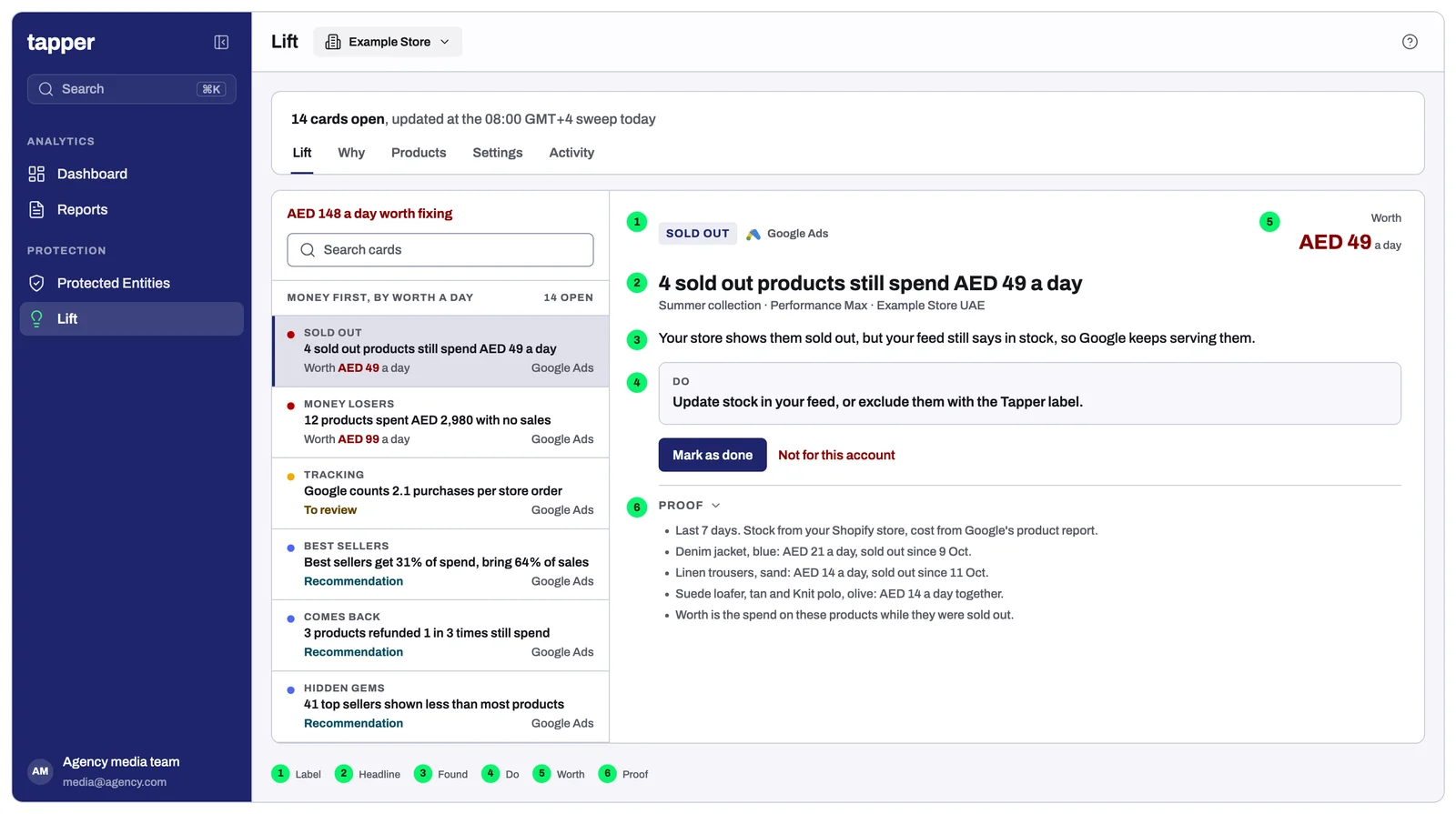Click the Google Ads logo icon
The height and width of the screenshot is (814, 1456).
tap(753, 234)
